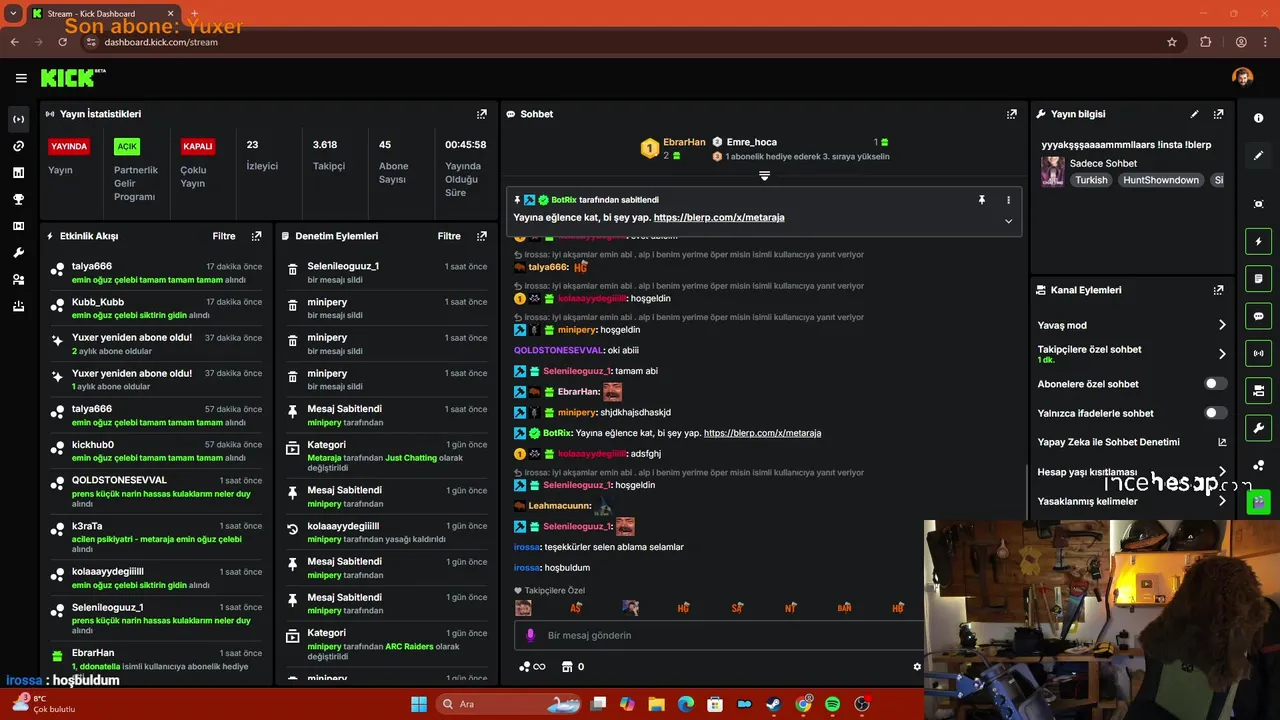Open the blerp.com link in pinned message
1280x720 pixels.
(719, 217)
